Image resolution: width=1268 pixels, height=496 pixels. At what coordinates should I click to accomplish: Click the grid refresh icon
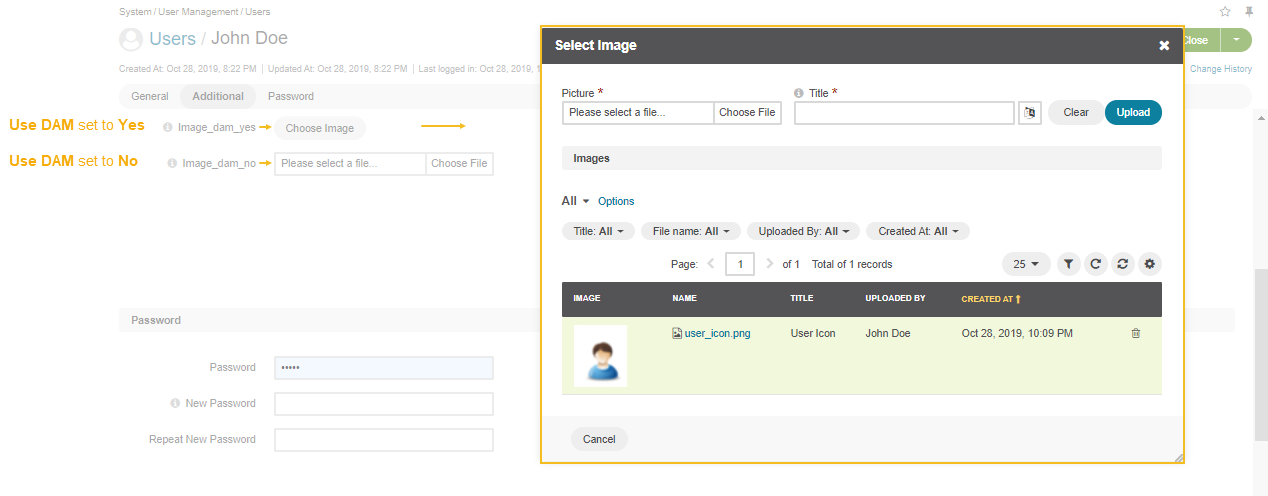pos(1096,264)
